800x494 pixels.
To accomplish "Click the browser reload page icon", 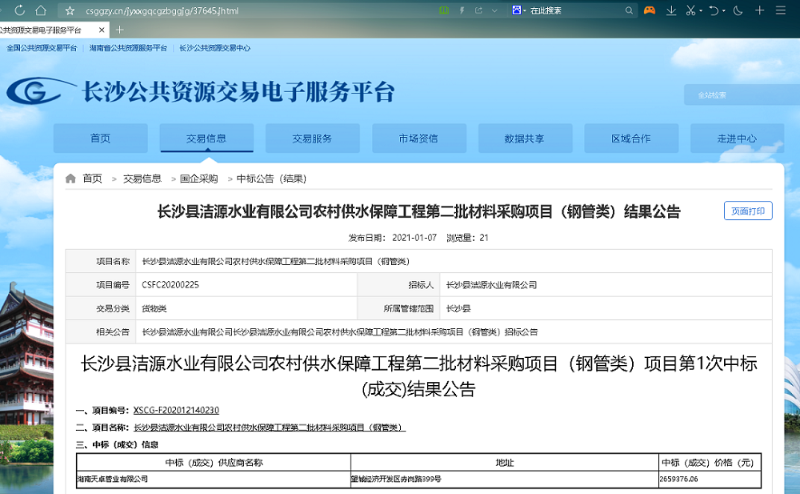I will [x=20, y=10].
